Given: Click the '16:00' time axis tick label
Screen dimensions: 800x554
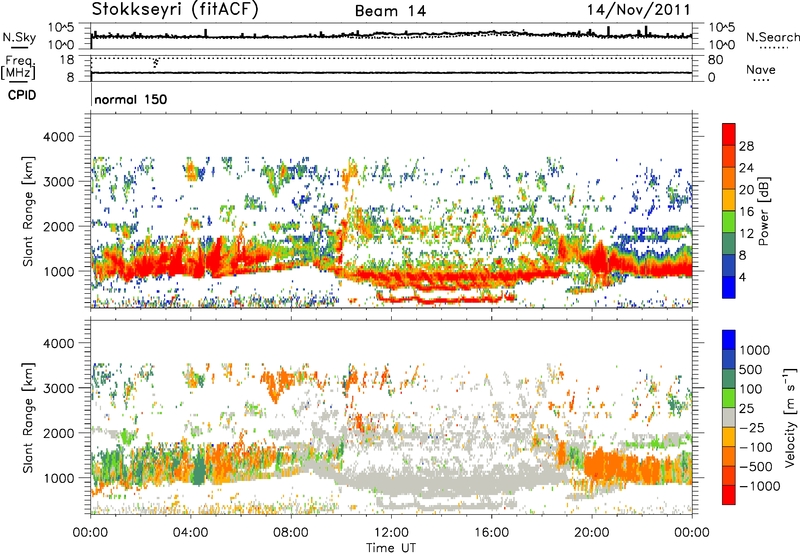Looking at the screenshot, I should click(492, 533).
